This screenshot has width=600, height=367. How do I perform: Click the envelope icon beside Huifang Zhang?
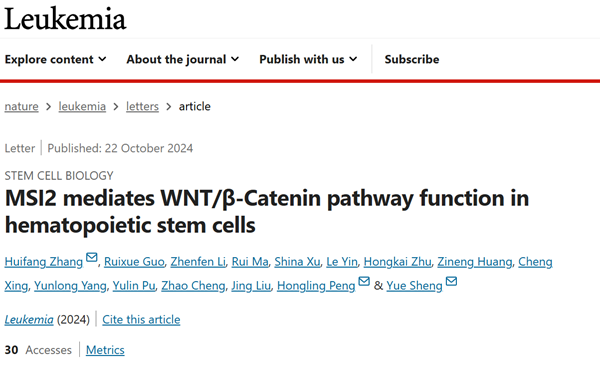point(91,257)
